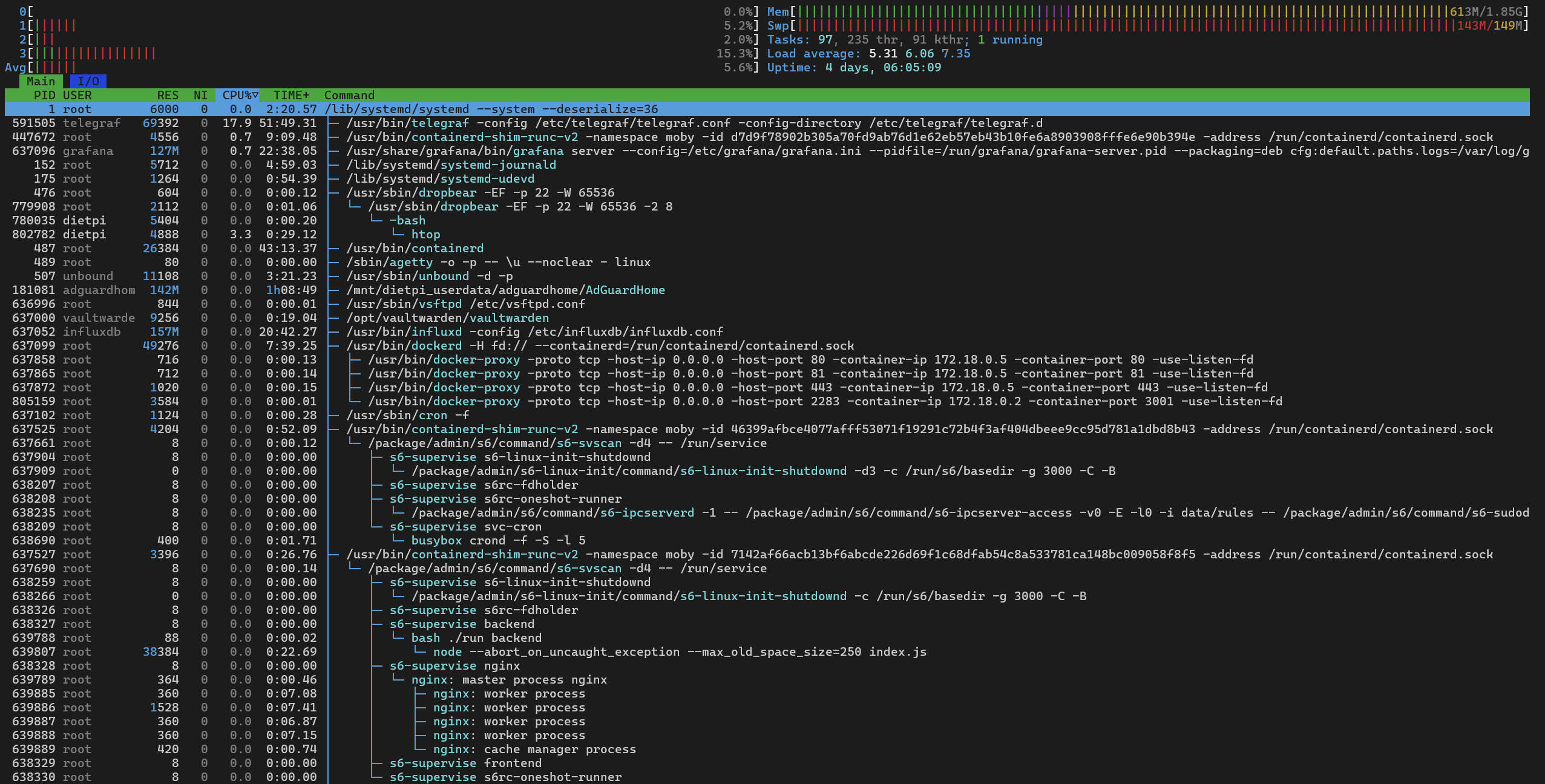Click the Avg CPU meter
This screenshot has width=1545, height=784.
tap(382, 67)
